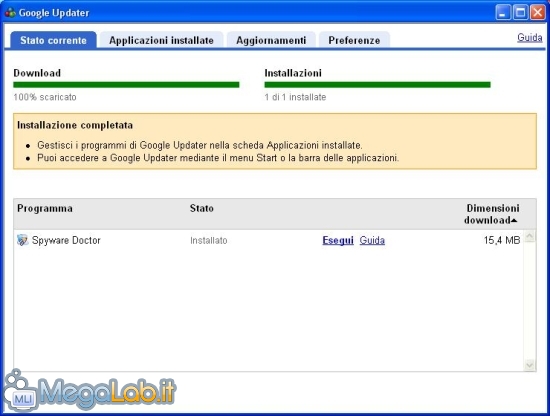Maximize the Google Updater window
The height and width of the screenshot is (416, 550).
point(520,13)
